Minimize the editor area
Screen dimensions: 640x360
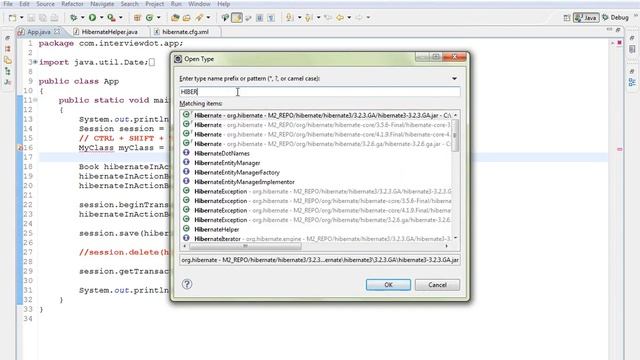pos(609,30)
